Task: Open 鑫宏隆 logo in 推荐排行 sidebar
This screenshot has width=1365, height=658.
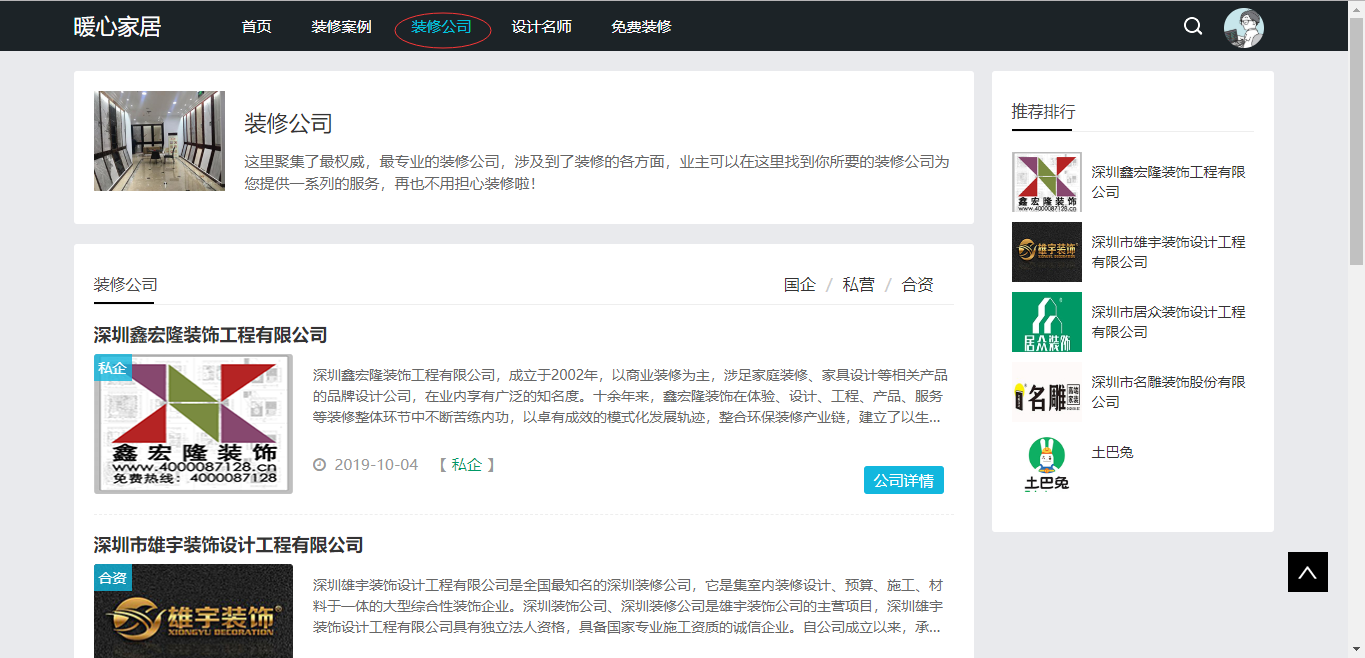Action: tap(1047, 182)
